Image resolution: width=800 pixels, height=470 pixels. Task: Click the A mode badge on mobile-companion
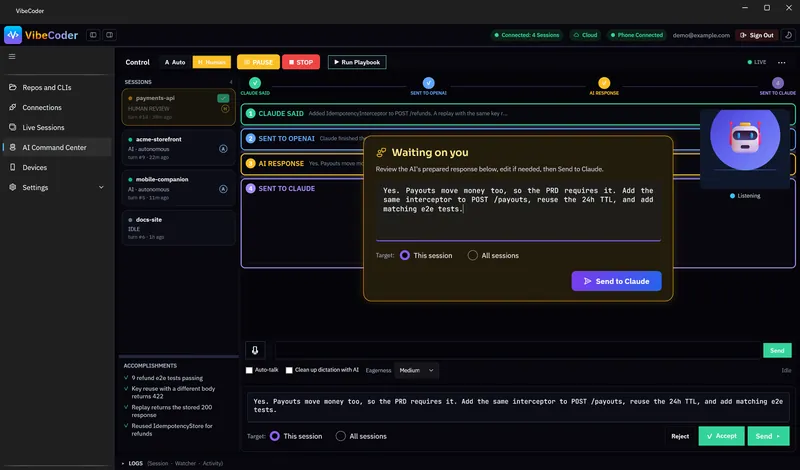(x=223, y=189)
